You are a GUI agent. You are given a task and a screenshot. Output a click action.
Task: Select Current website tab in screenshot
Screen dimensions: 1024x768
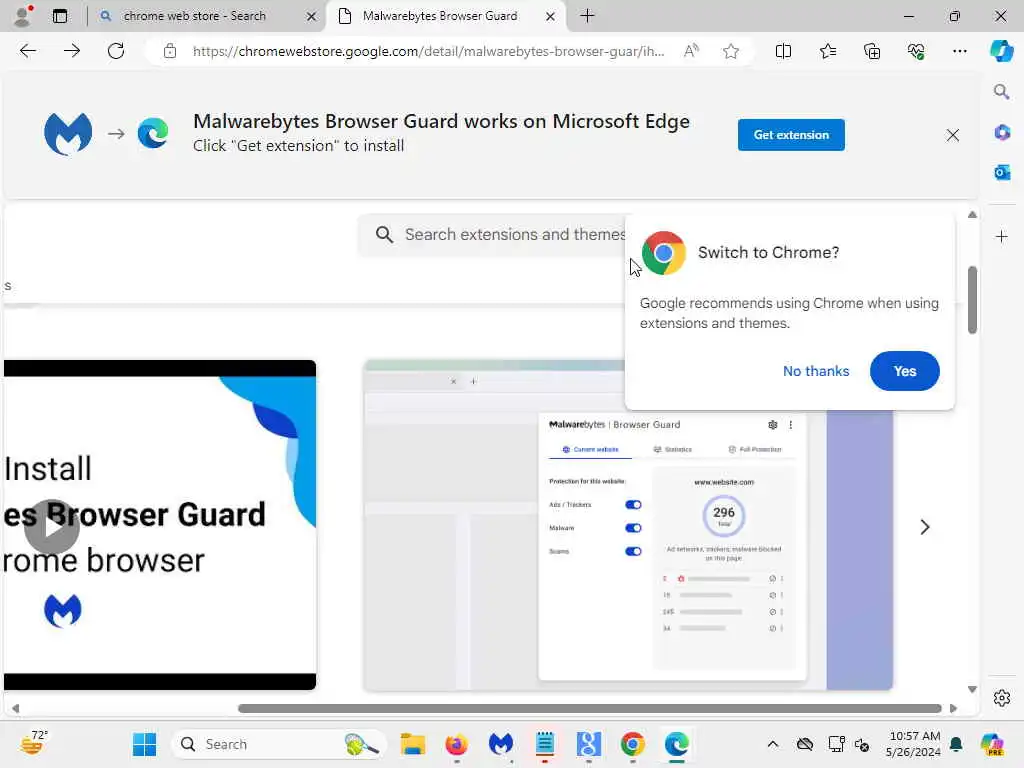click(x=590, y=449)
